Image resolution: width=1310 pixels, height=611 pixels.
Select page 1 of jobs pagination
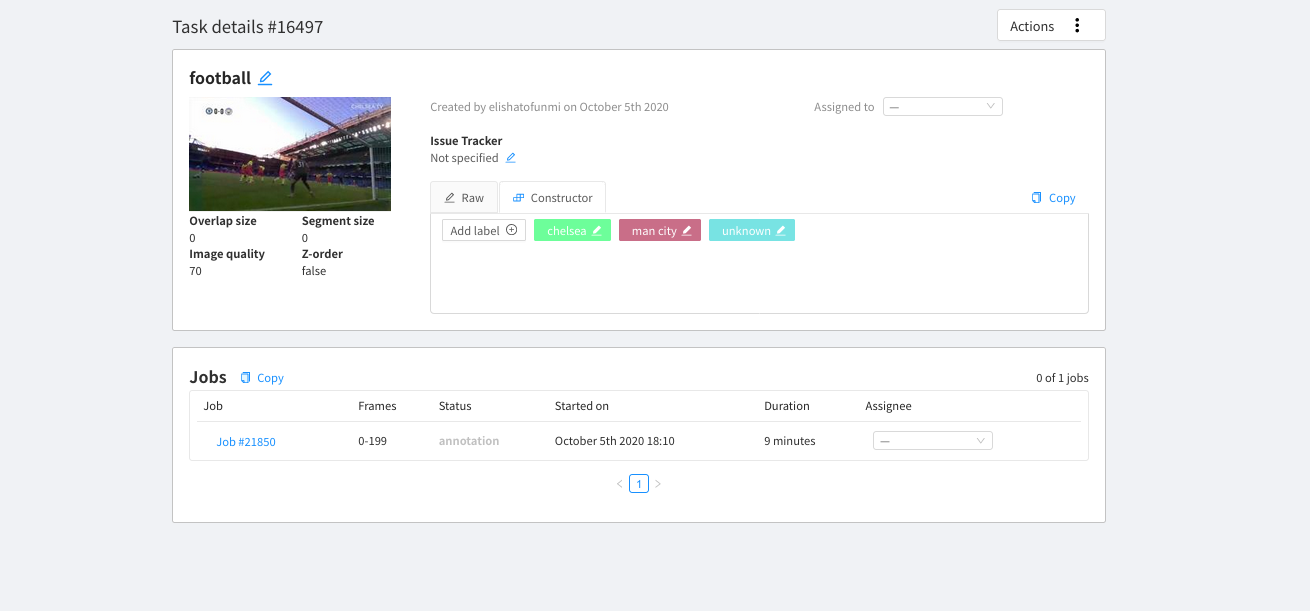639,483
